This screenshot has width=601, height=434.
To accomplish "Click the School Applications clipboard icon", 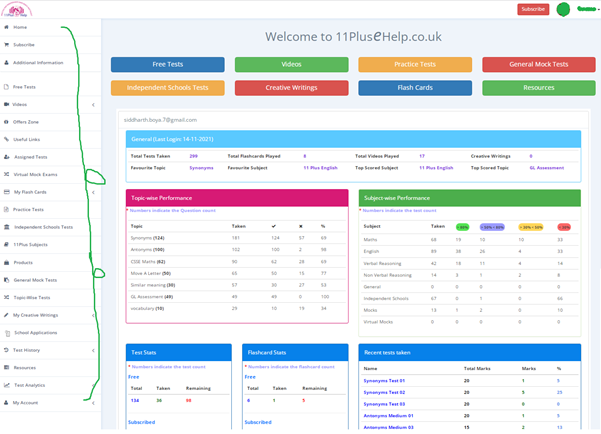I will point(7,333).
